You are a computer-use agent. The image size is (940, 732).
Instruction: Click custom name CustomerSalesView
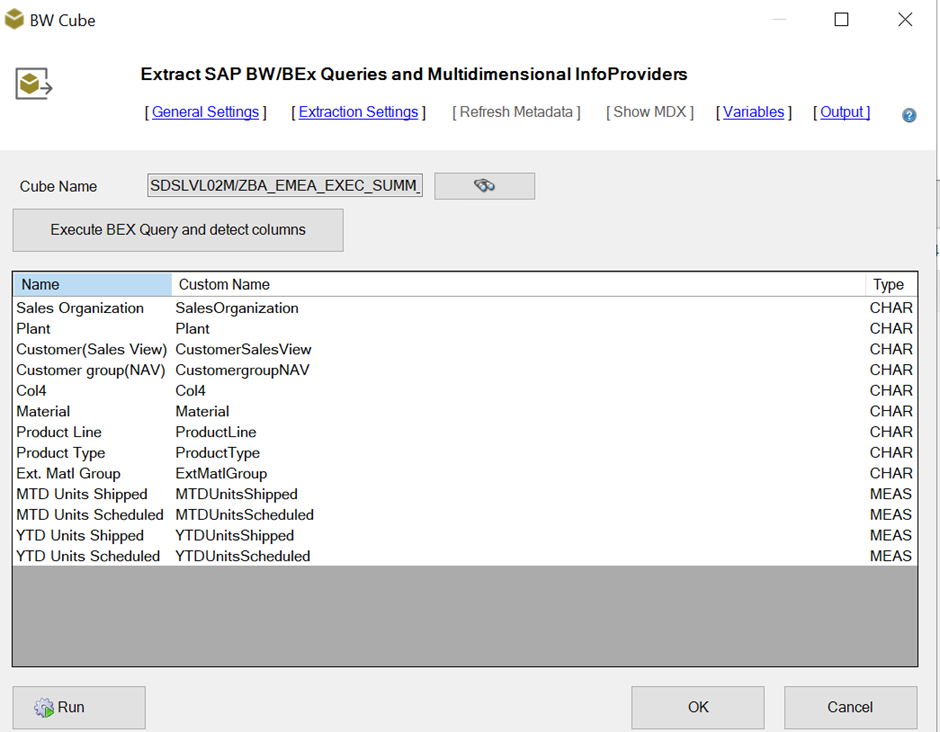(x=243, y=350)
